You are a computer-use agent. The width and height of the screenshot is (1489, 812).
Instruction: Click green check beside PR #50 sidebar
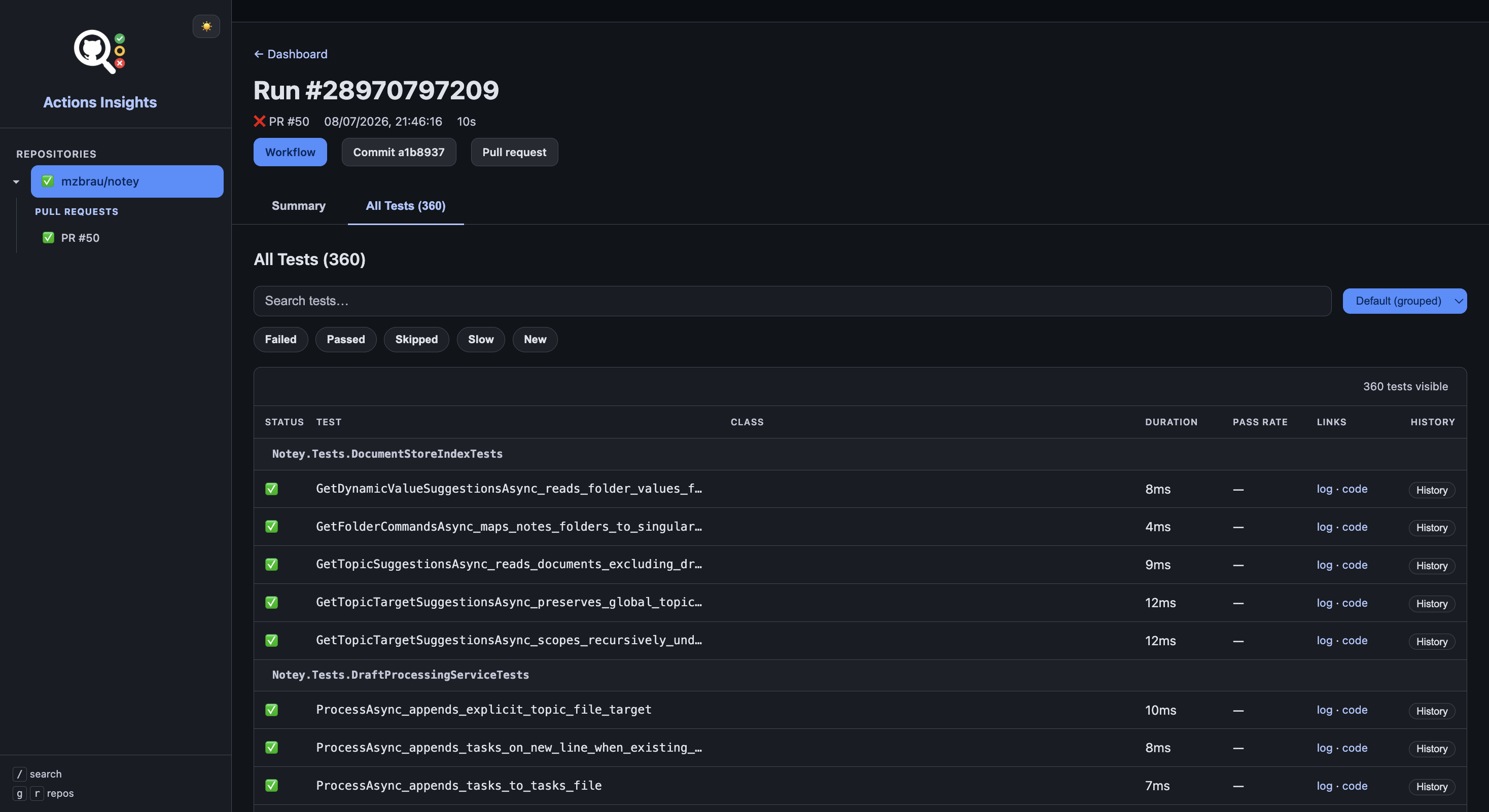point(49,238)
